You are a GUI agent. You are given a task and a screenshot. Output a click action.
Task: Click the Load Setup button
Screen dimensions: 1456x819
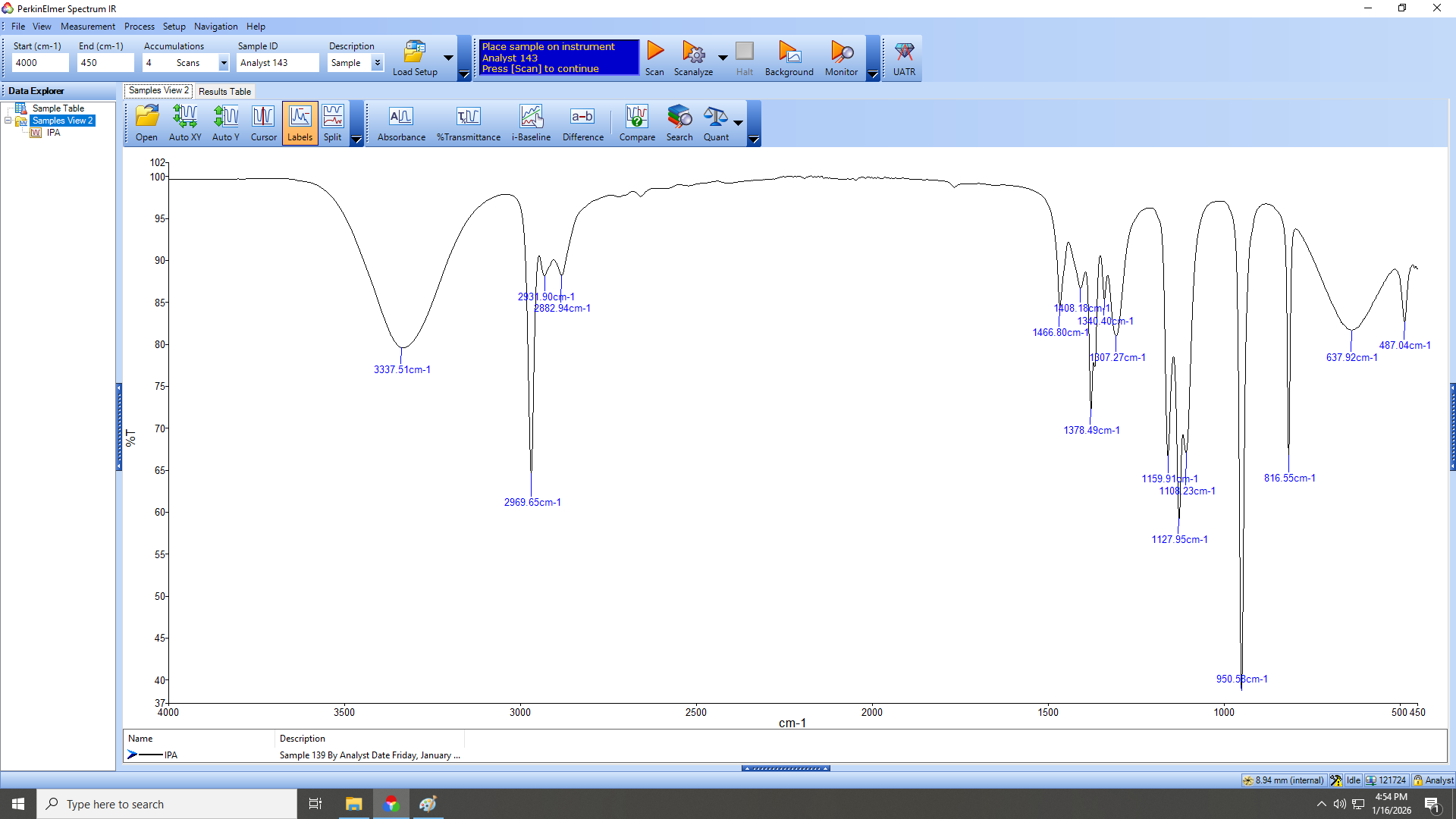pyautogui.click(x=415, y=58)
